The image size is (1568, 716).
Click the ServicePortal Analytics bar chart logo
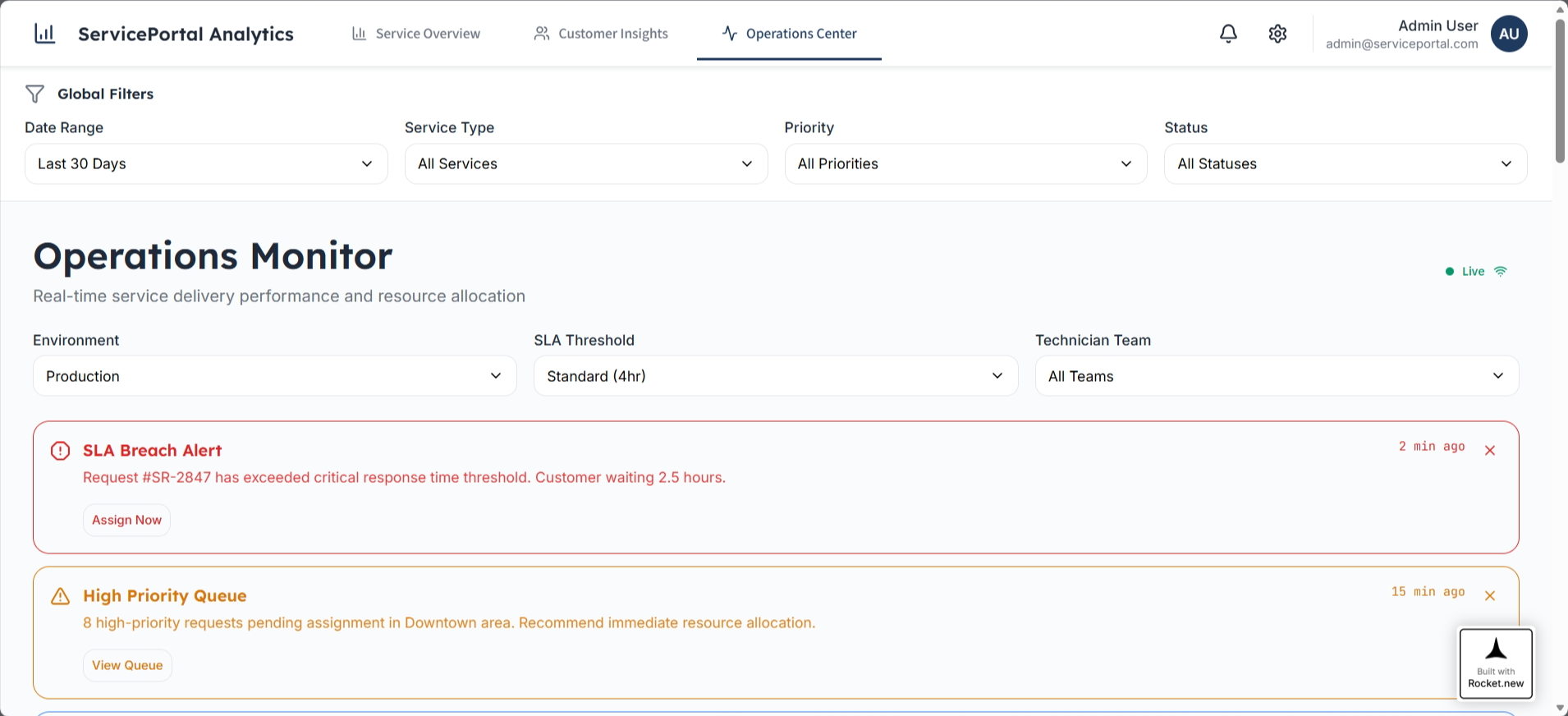44,34
